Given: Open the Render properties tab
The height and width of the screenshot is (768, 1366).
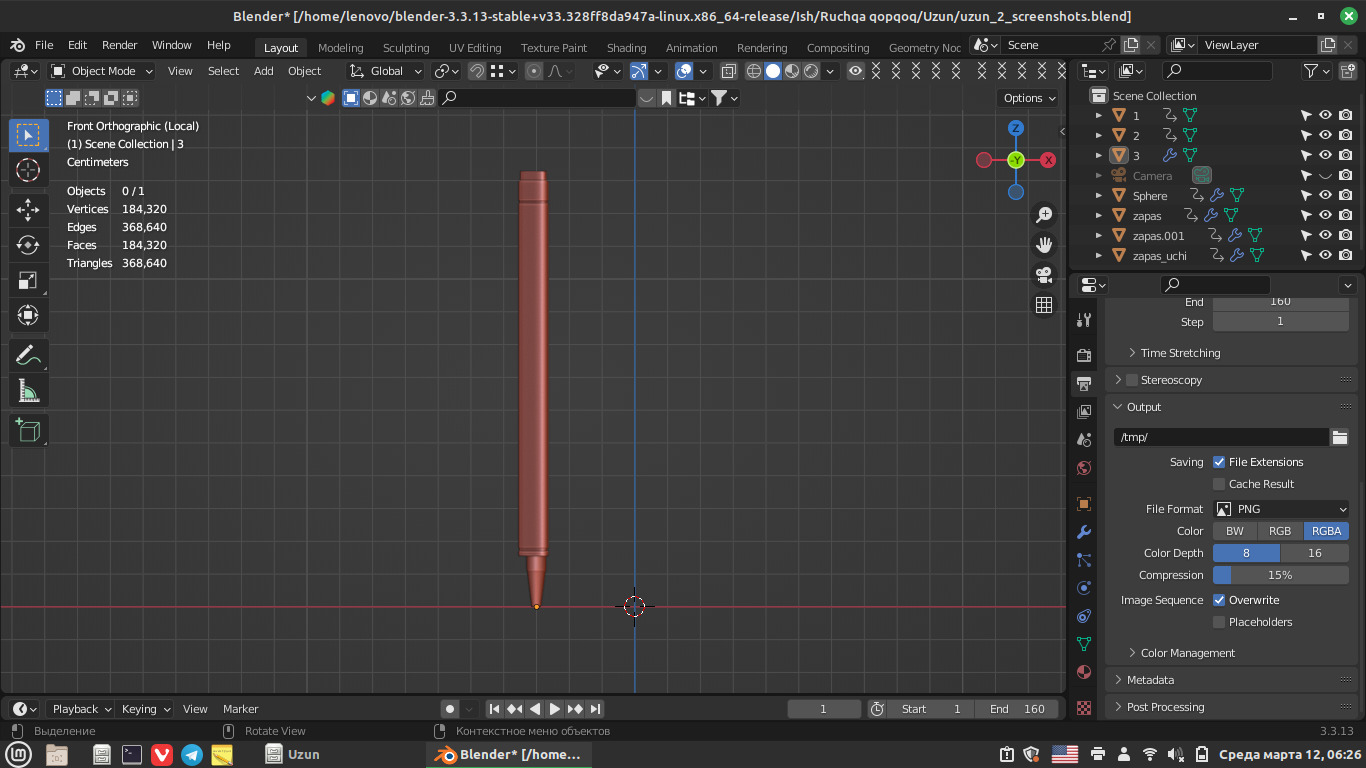Looking at the screenshot, I should (1084, 355).
